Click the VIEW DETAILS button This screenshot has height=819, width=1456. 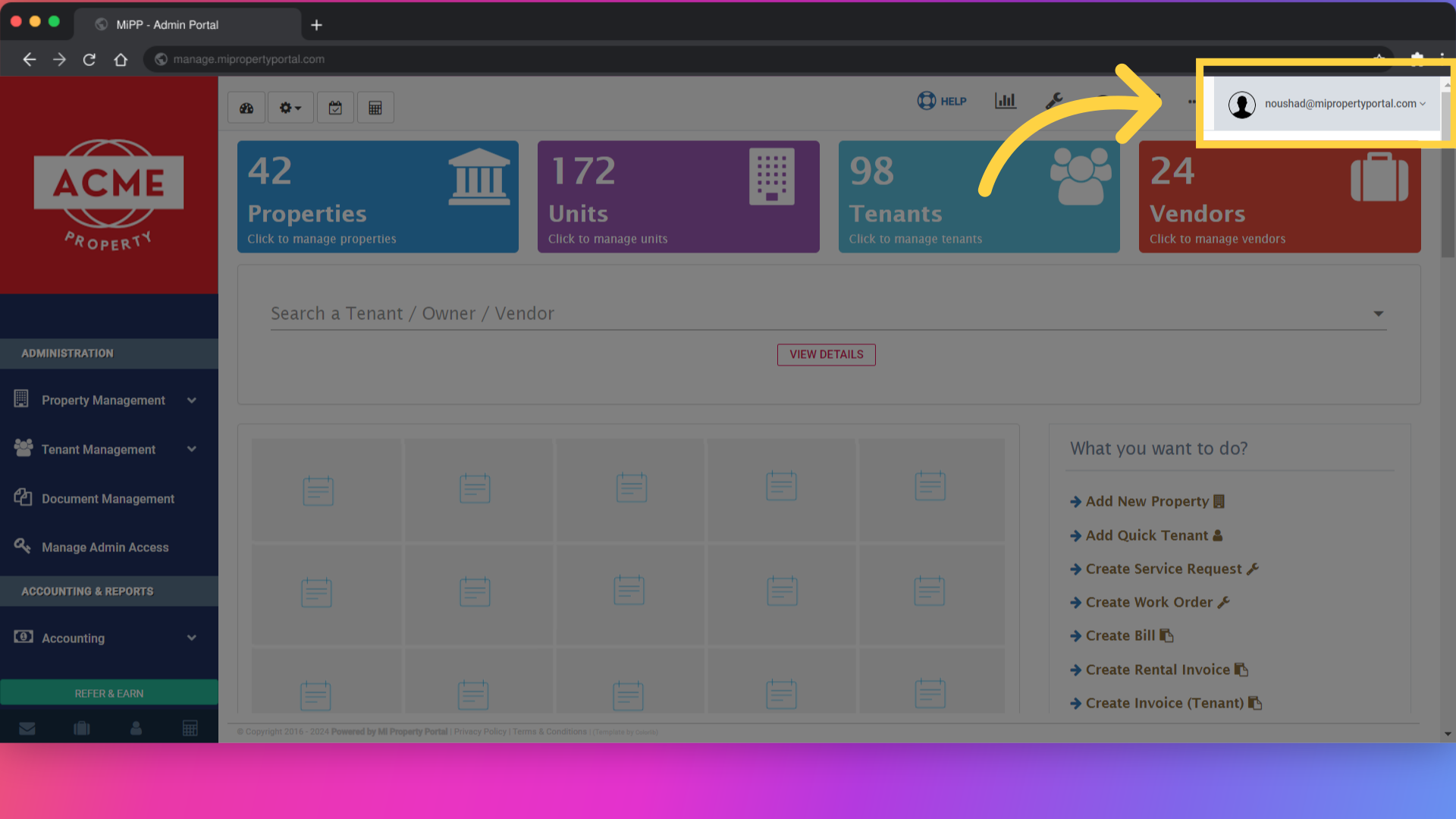826,354
